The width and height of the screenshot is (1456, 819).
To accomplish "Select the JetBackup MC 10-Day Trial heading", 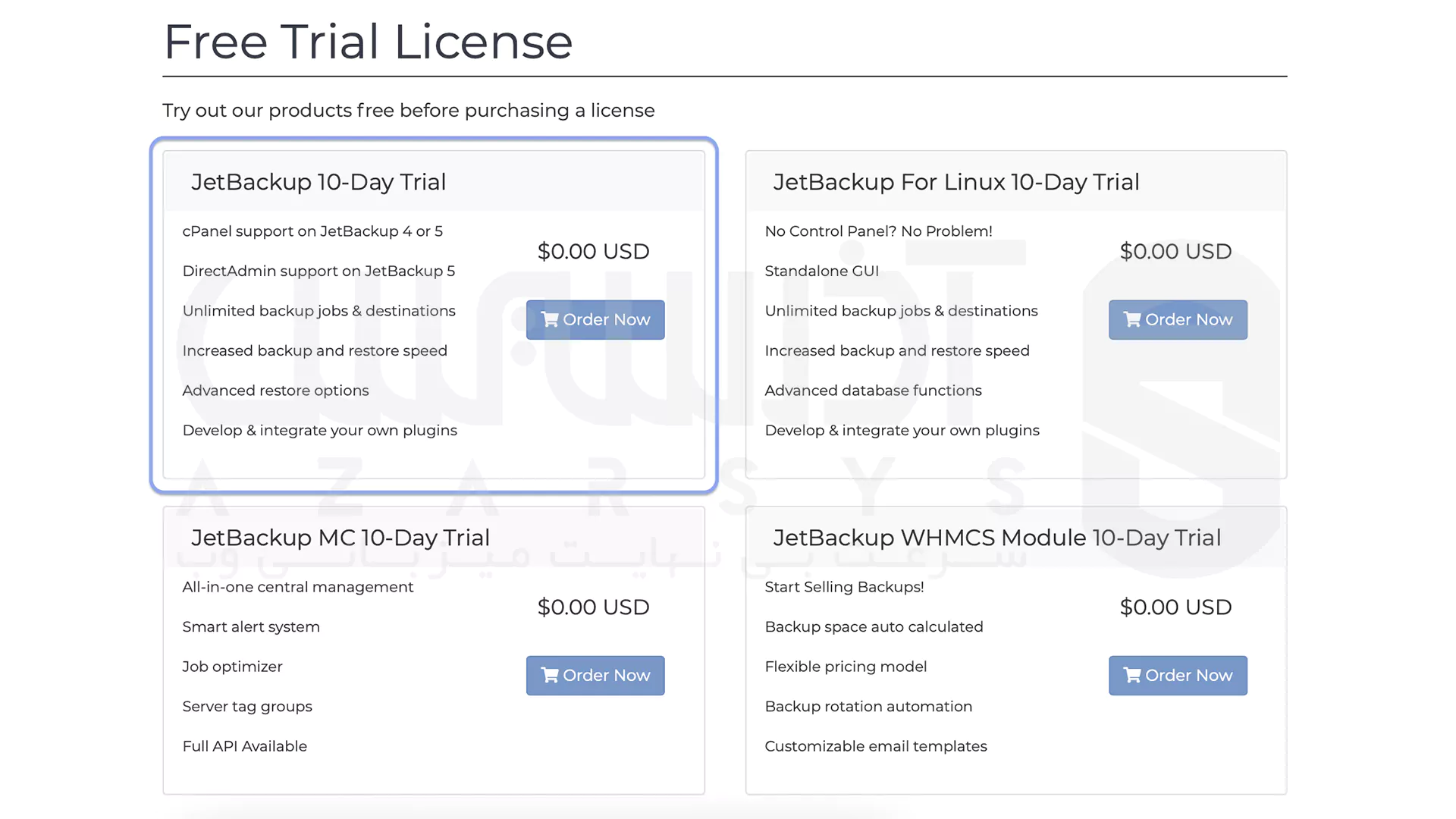I will pos(340,538).
